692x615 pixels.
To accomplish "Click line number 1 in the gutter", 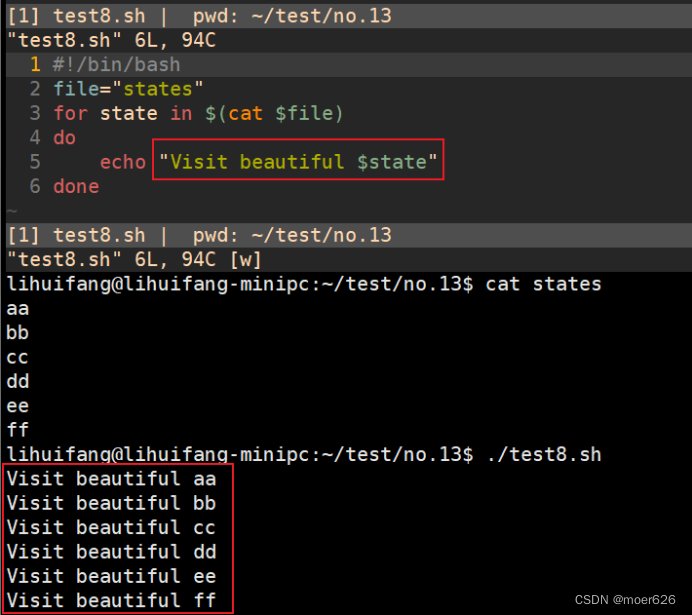I will point(35,65).
